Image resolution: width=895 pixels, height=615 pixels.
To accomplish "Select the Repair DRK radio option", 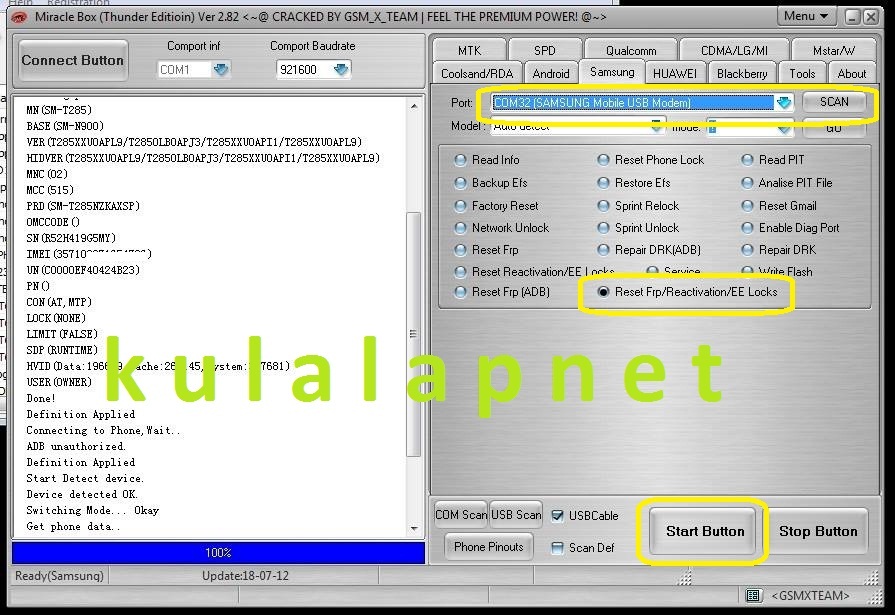I will point(747,250).
